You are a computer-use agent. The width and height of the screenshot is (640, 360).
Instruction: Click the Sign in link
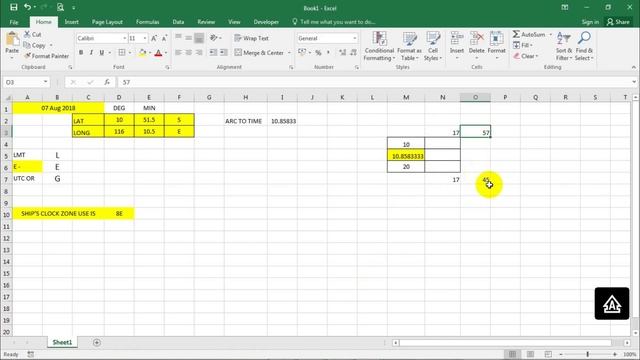pos(590,22)
